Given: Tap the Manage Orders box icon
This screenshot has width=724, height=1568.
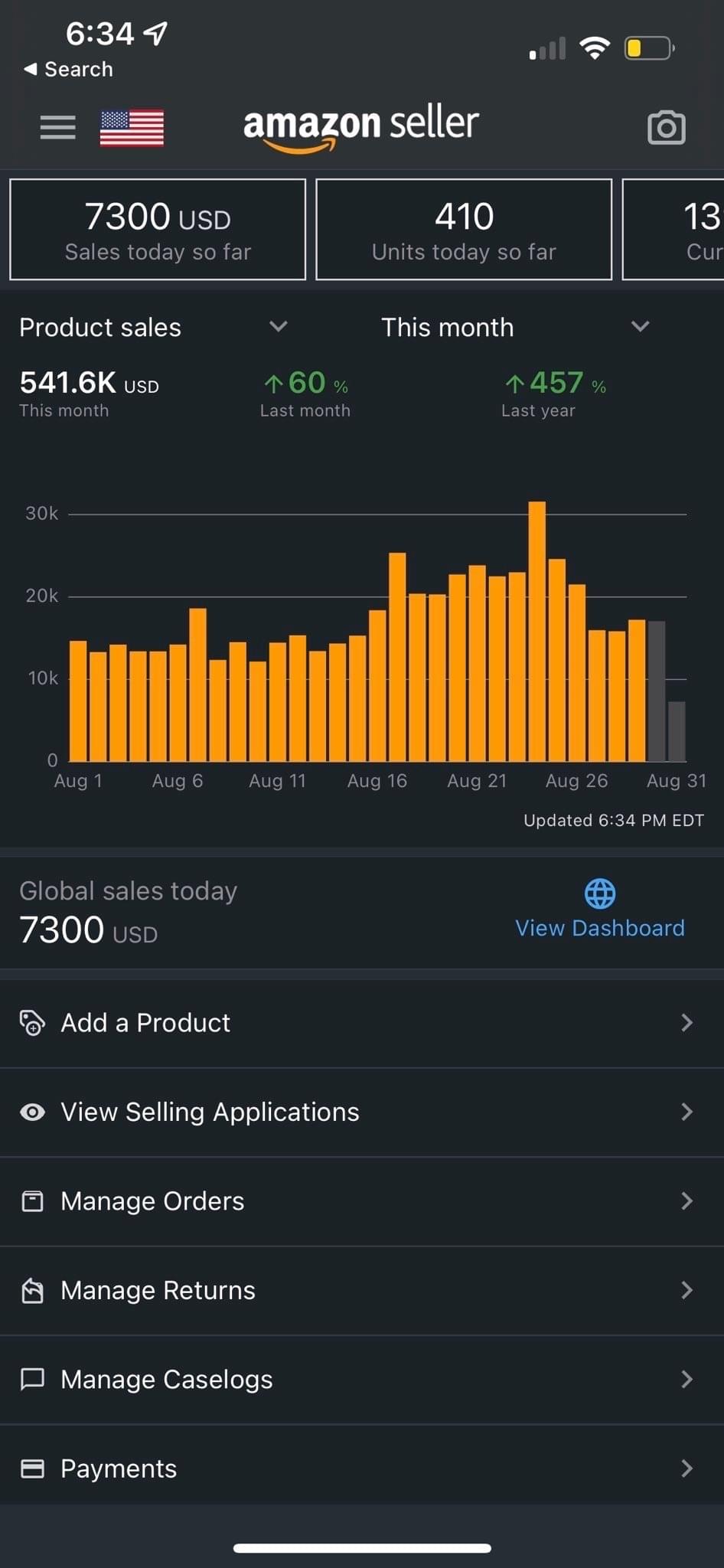Looking at the screenshot, I should 32,1201.
